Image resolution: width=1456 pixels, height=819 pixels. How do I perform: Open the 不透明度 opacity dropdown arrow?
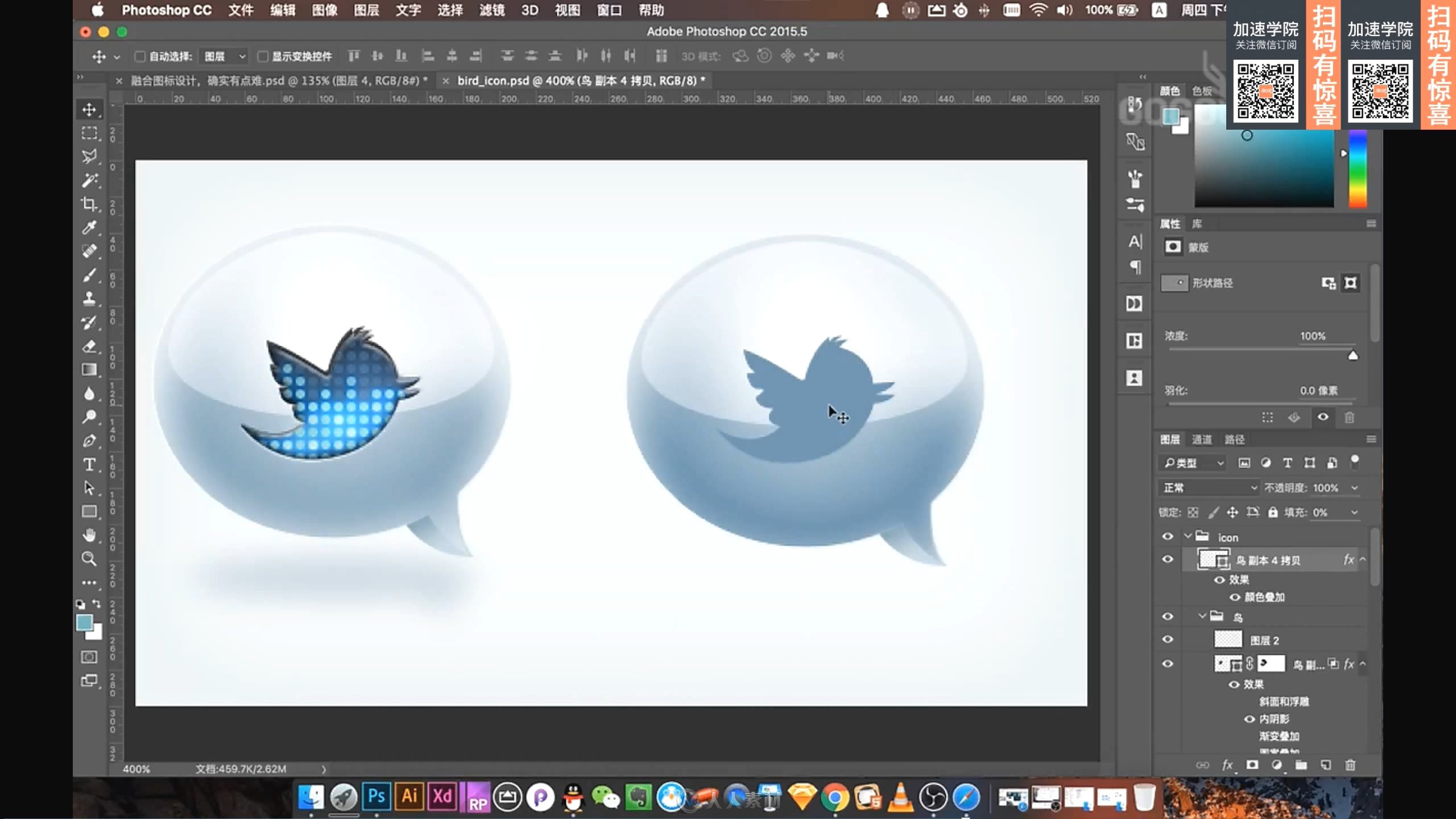click(x=1354, y=488)
